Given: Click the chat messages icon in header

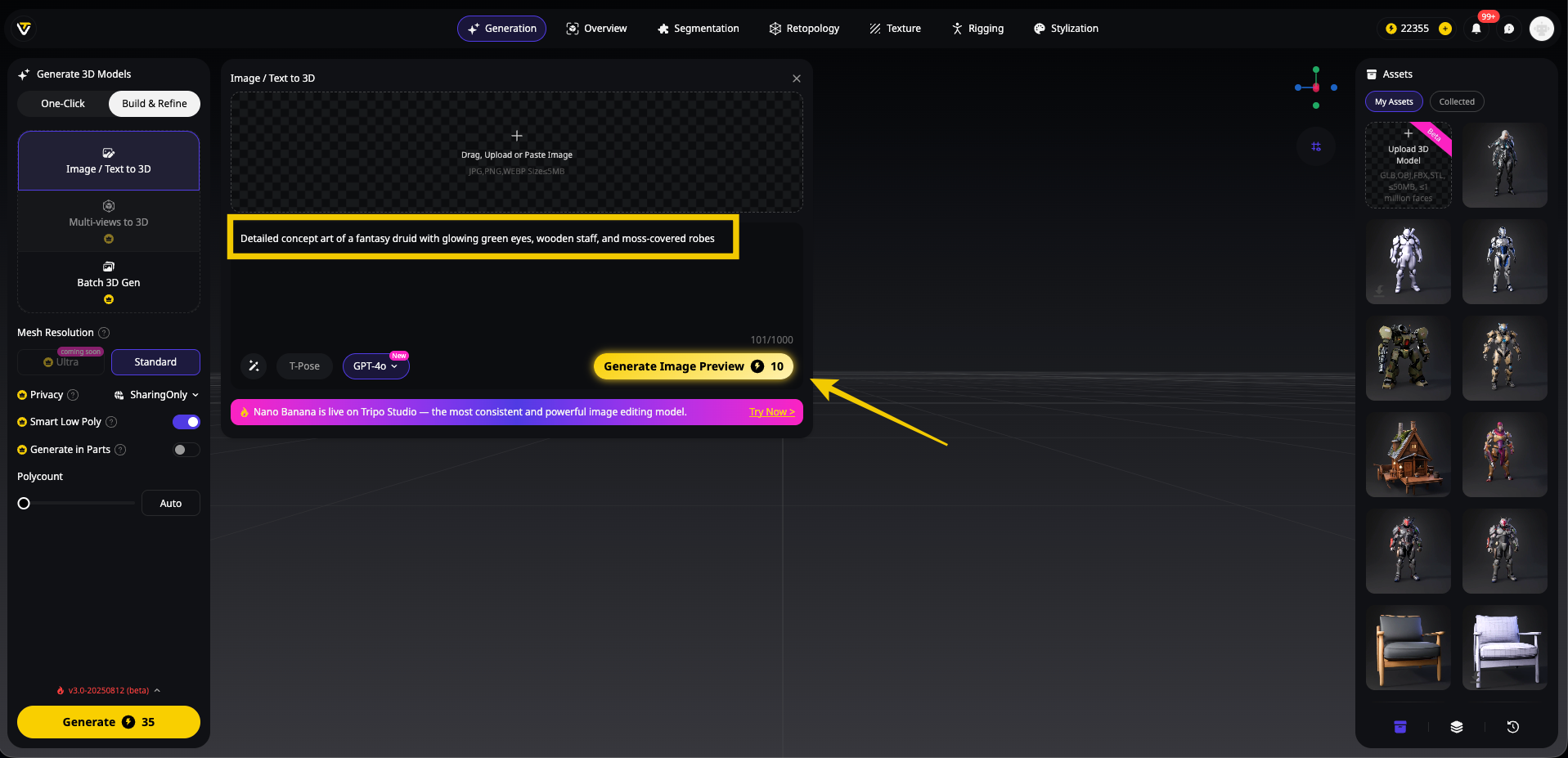Looking at the screenshot, I should pos(1509,29).
